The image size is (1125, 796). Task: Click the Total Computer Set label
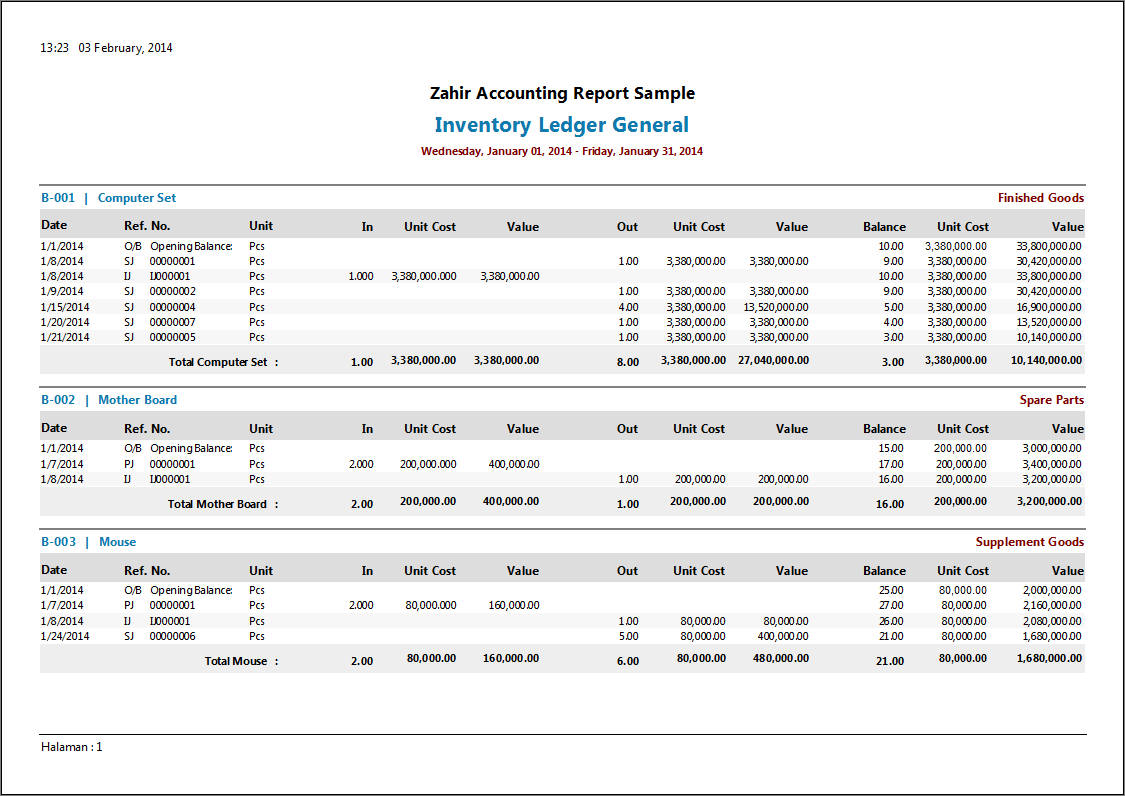point(223,362)
